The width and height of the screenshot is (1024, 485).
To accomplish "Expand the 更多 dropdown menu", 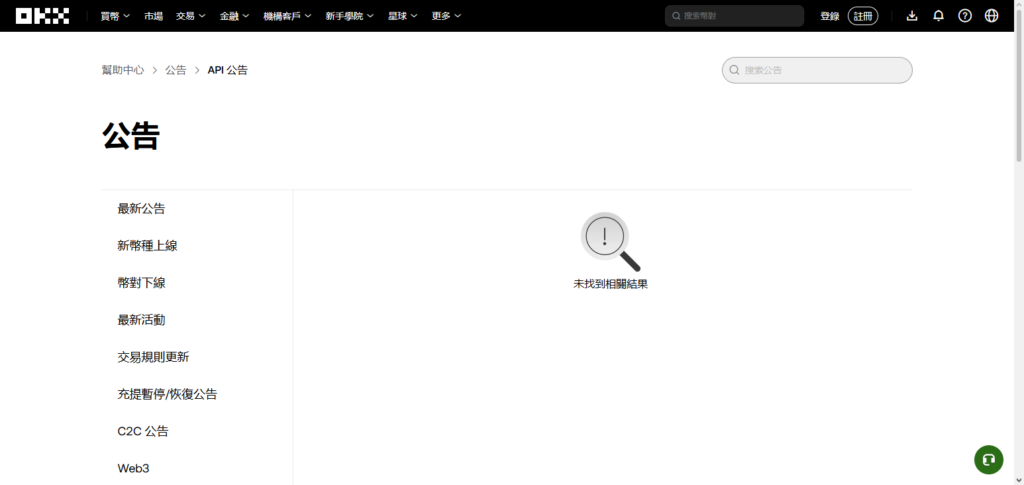I will coord(446,16).
